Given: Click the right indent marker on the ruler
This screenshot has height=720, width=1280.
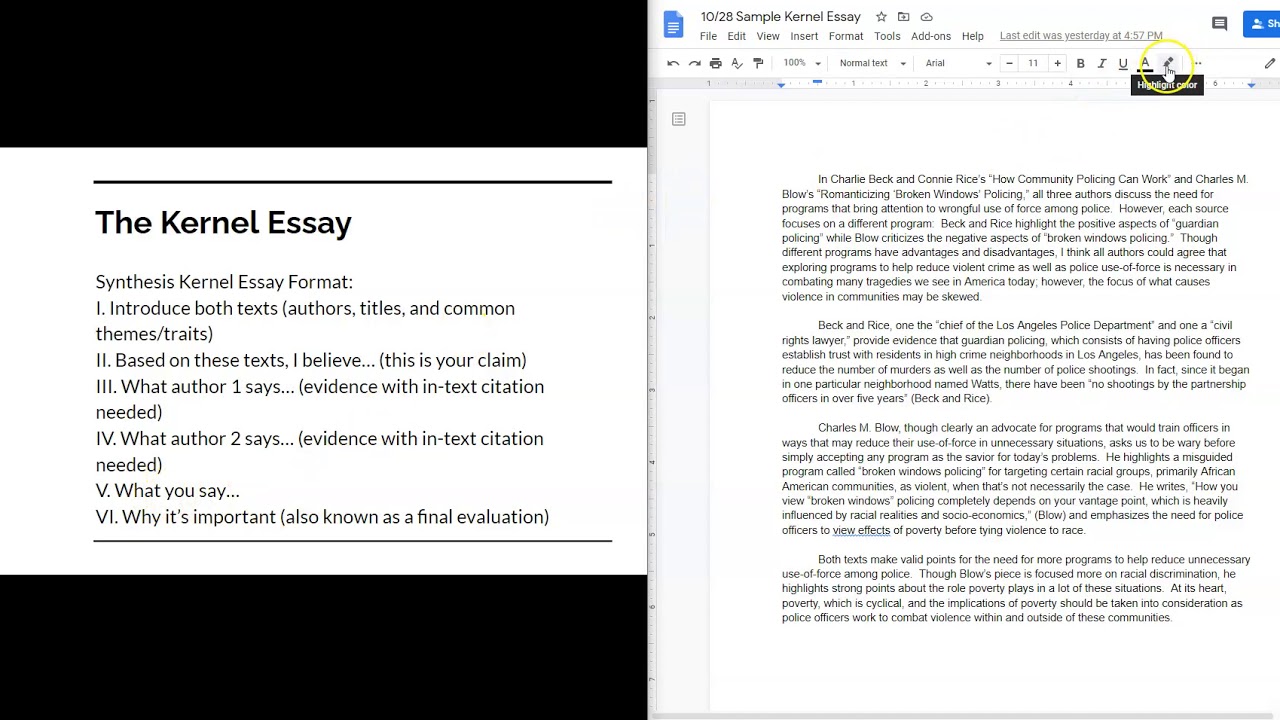Looking at the screenshot, I should pyautogui.click(x=1251, y=85).
